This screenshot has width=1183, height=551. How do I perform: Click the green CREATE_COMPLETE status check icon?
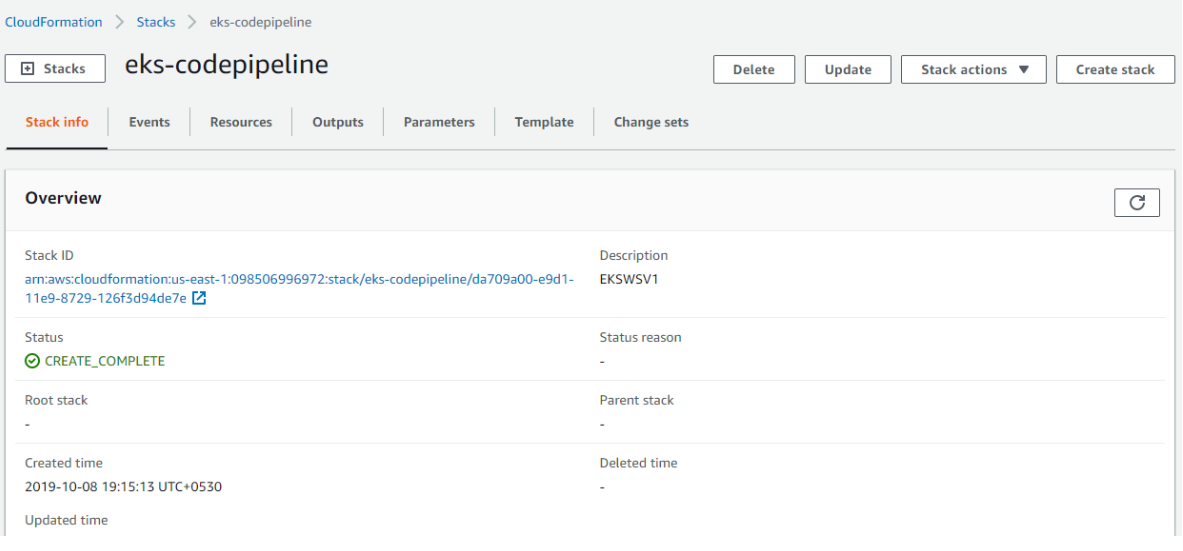click(32, 361)
